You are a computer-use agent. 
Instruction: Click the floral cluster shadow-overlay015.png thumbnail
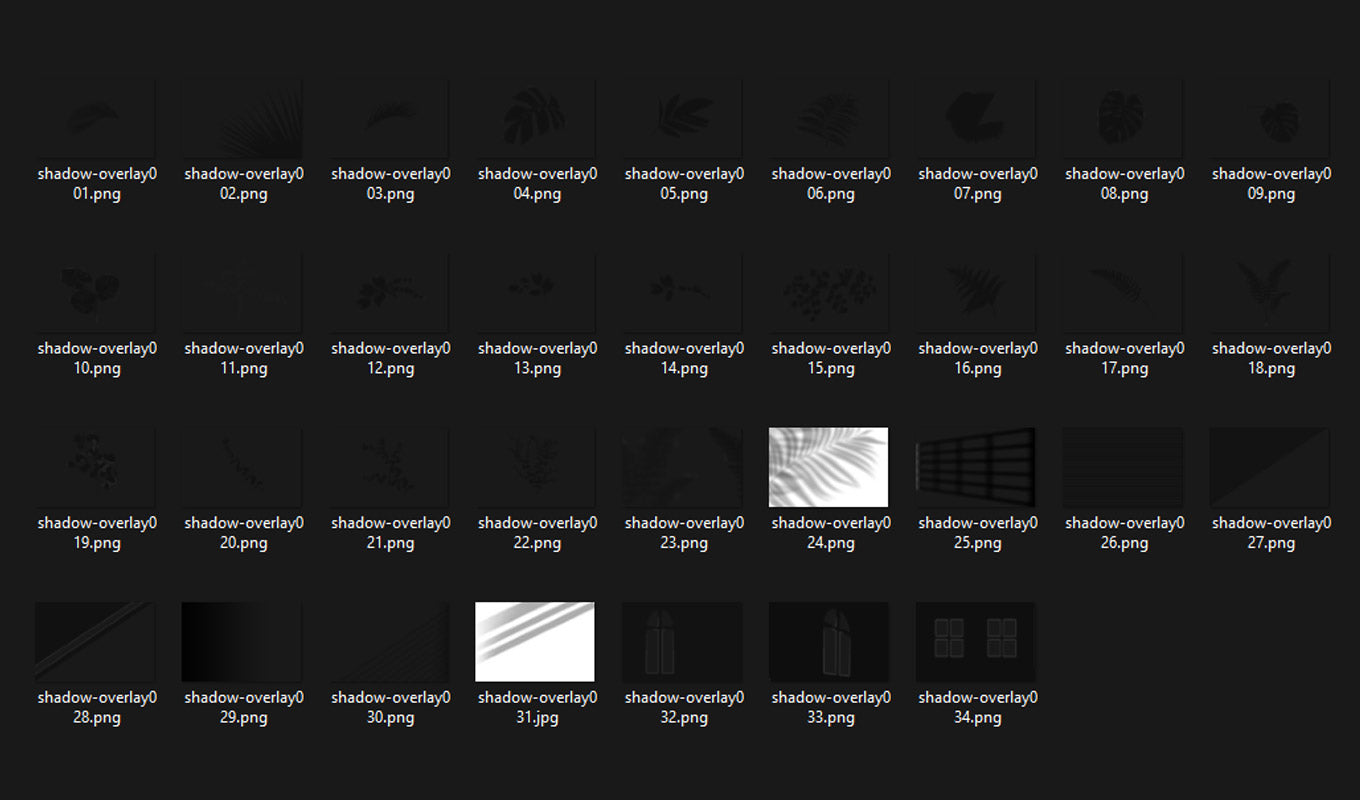click(x=828, y=290)
